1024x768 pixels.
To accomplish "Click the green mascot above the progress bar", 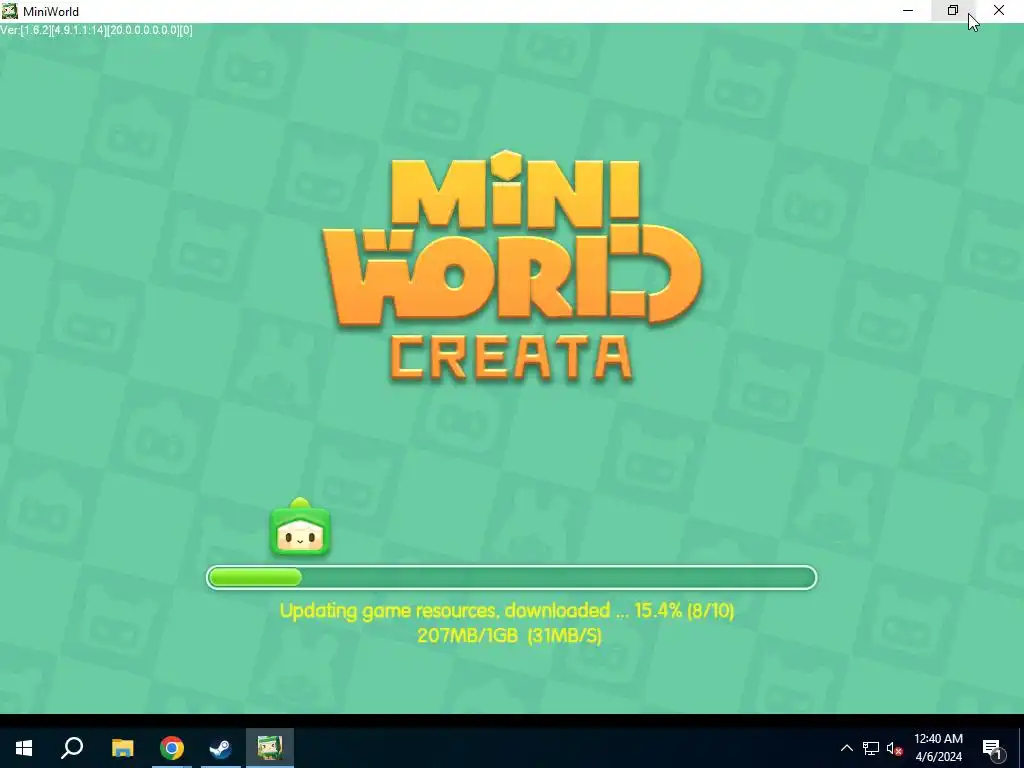I will pyautogui.click(x=300, y=528).
